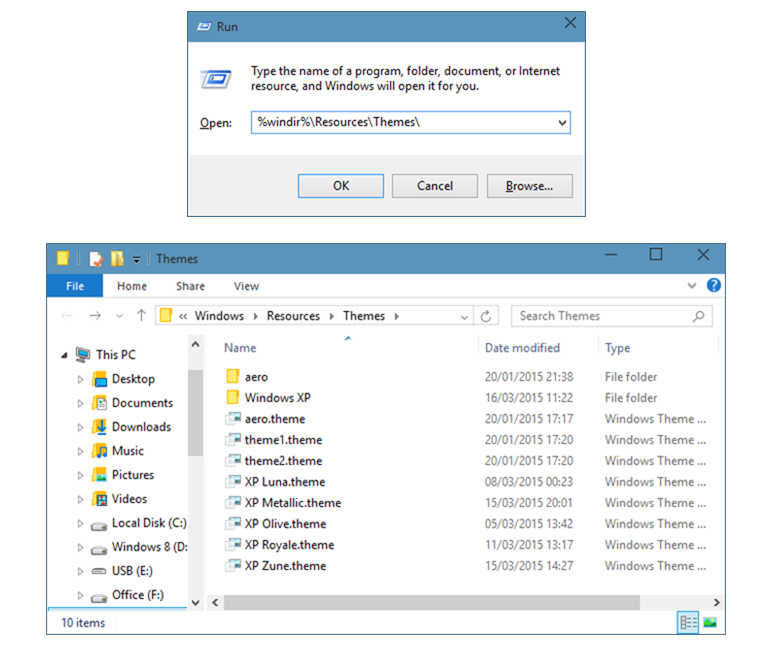Screen dimensions: 779x651
Task: Sort by the Name column header
Action: pyautogui.click(x=240, y=348)
